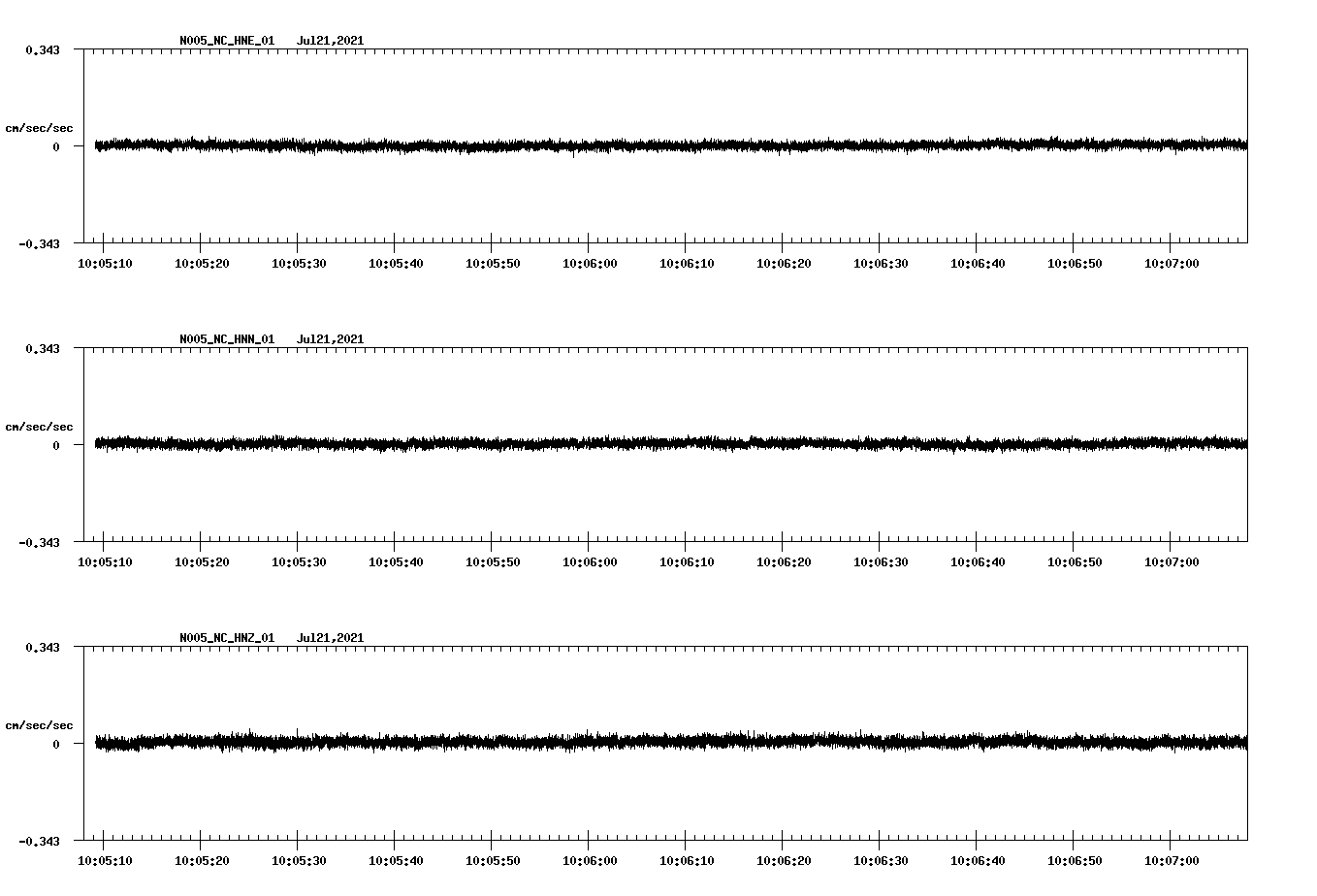Click the Jul21,2021 date on the bottom plot

330,637
